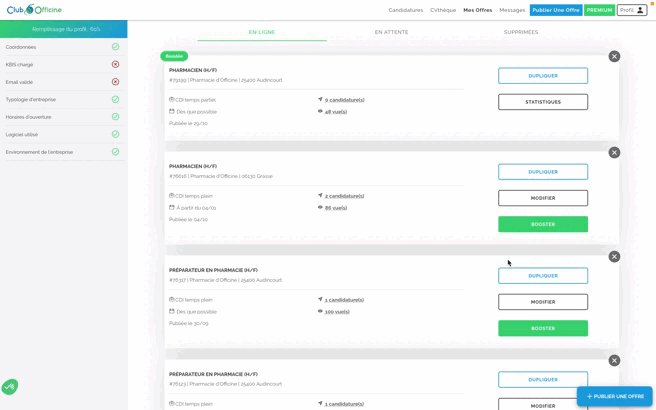Switch to the EN LIGNE tab
Image resolution: width=656 pixels, height=410 pixels.
point(262,32)
